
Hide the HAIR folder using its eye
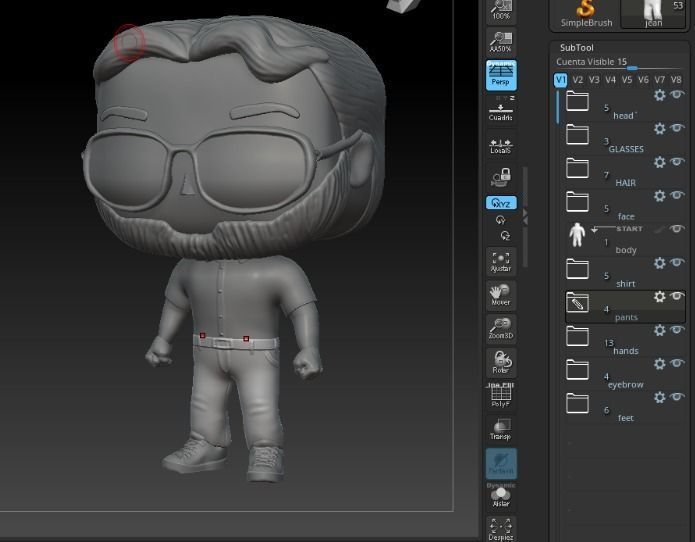(677, 162)
